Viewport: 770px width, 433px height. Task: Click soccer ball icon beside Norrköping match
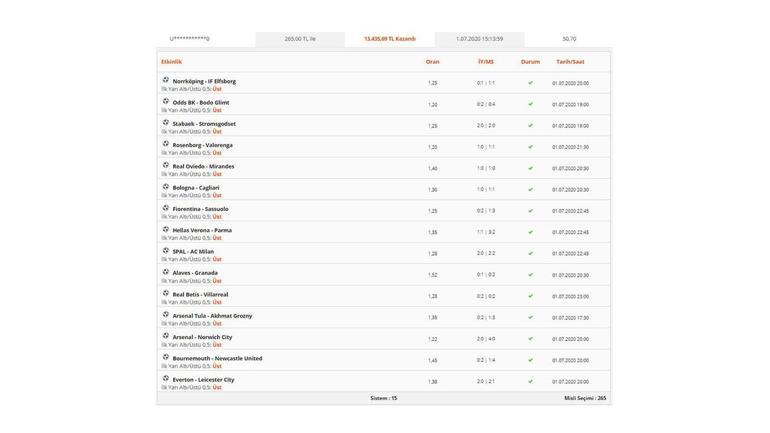(x=166, y=80)
